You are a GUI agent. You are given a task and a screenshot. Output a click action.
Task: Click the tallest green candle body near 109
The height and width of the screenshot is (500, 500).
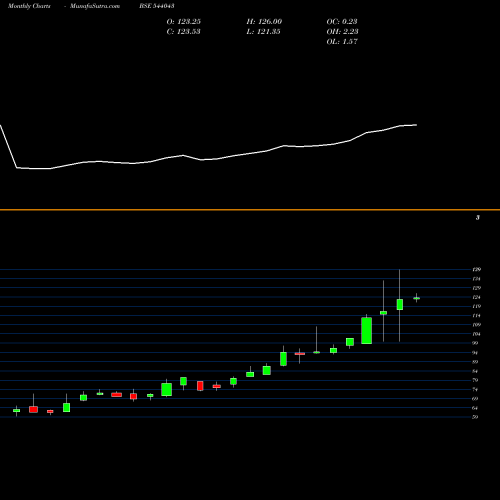point(367,330)
